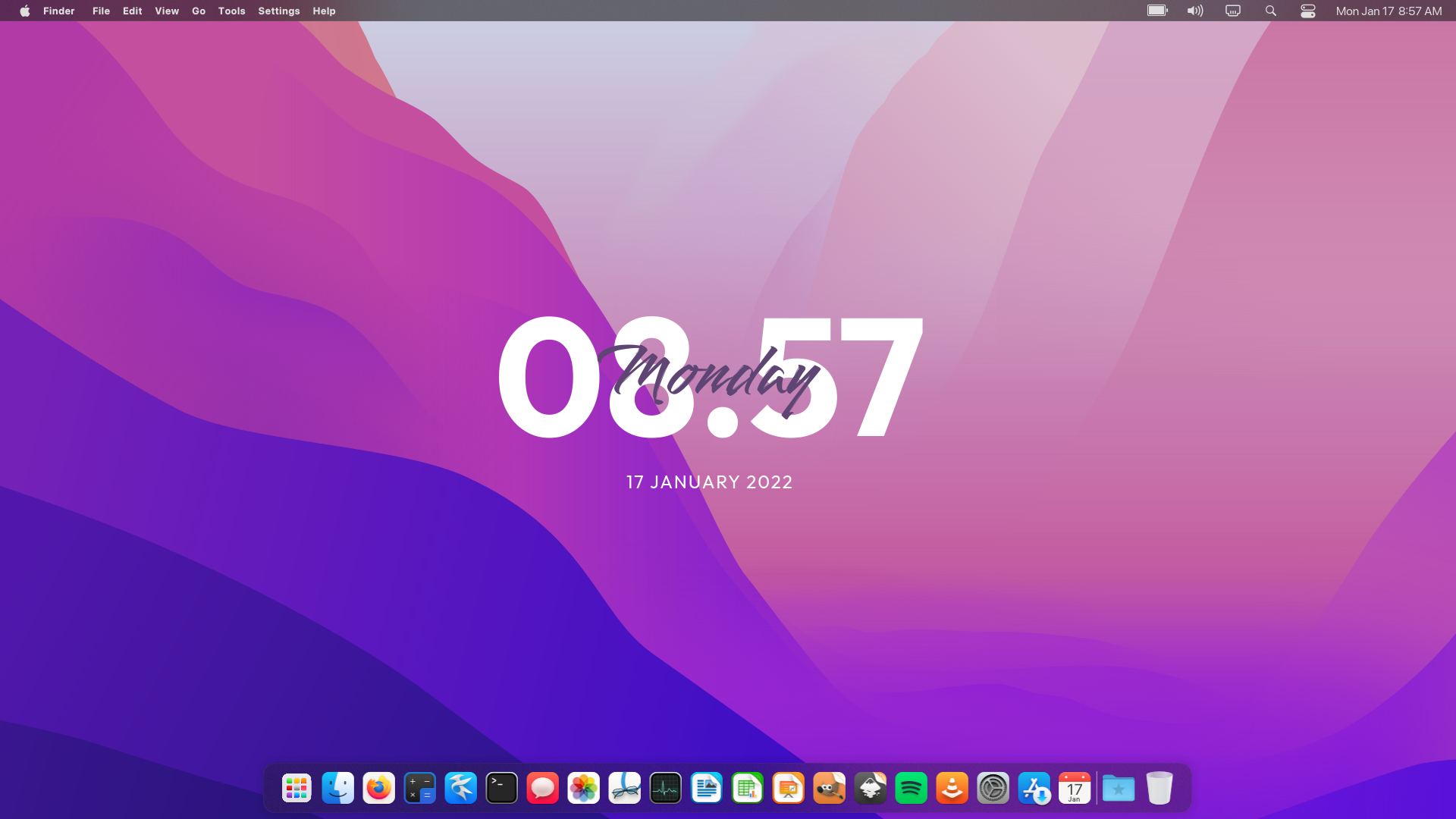Launch GIMP from the dock
The width and height of the screenshot is (1456, 819).
[829, 789]
